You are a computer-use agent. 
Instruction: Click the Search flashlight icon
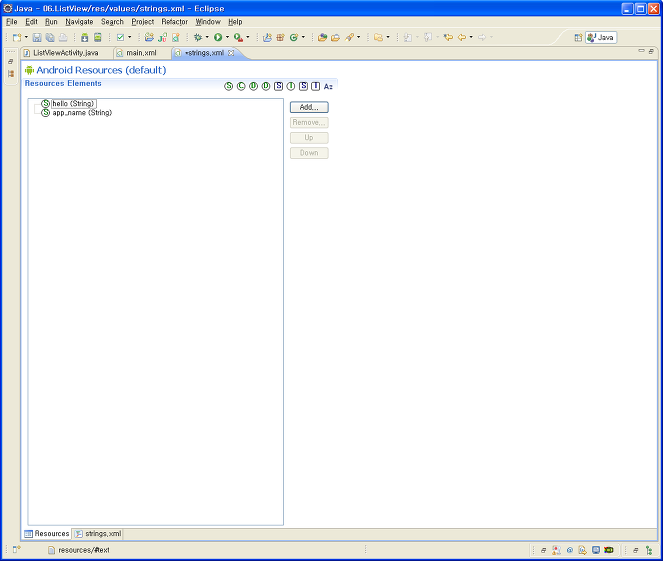coord(349,38)
